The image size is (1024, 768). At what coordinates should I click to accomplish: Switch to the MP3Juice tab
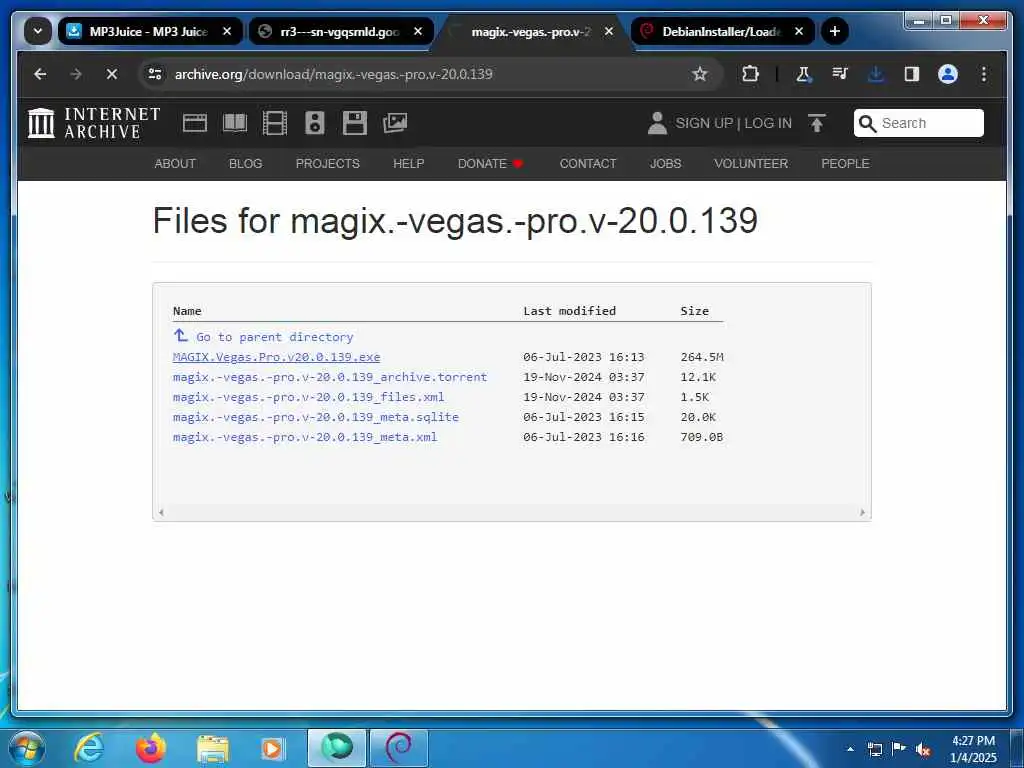[x=150, y=31]
